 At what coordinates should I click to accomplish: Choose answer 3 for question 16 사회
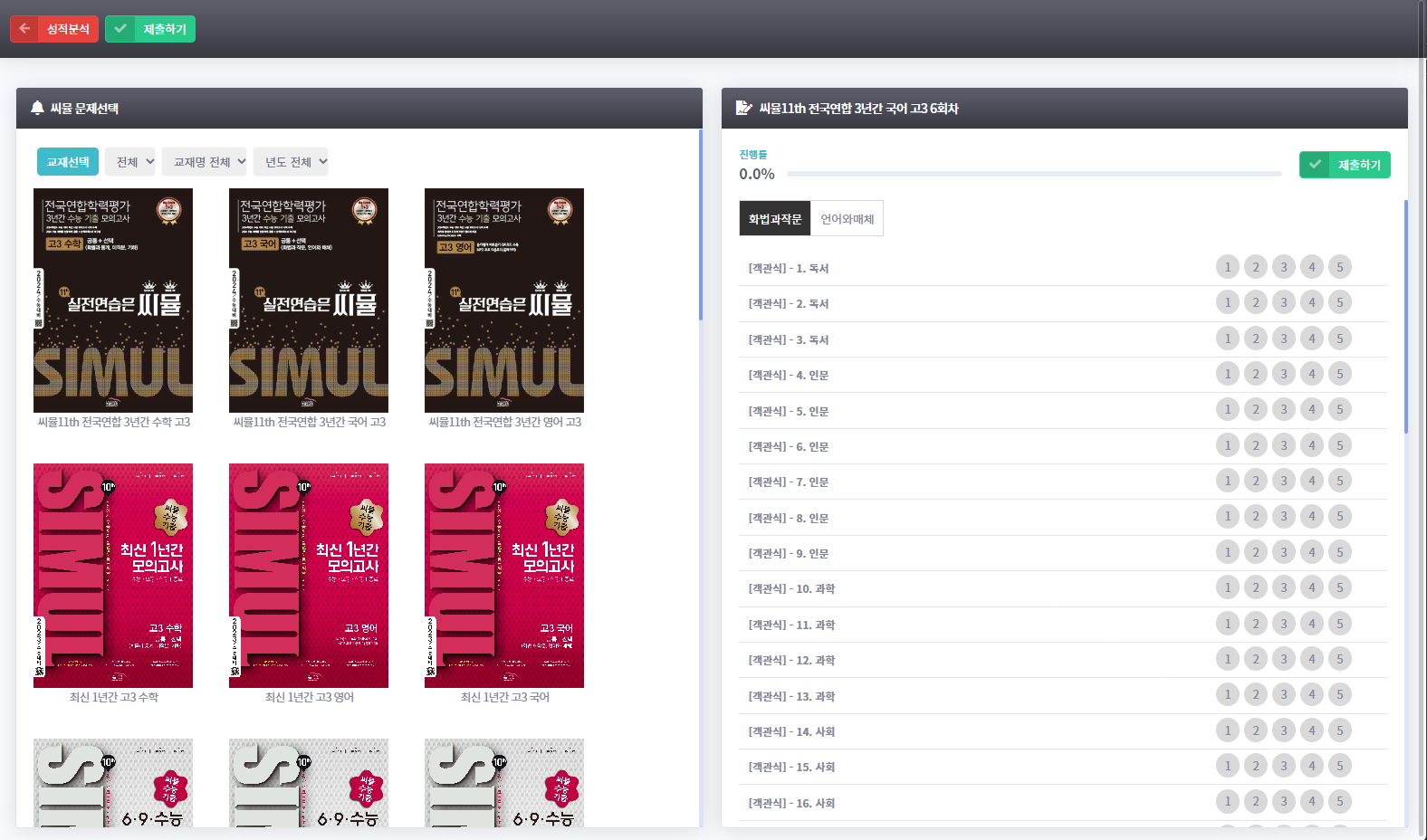coord(1284,802)
